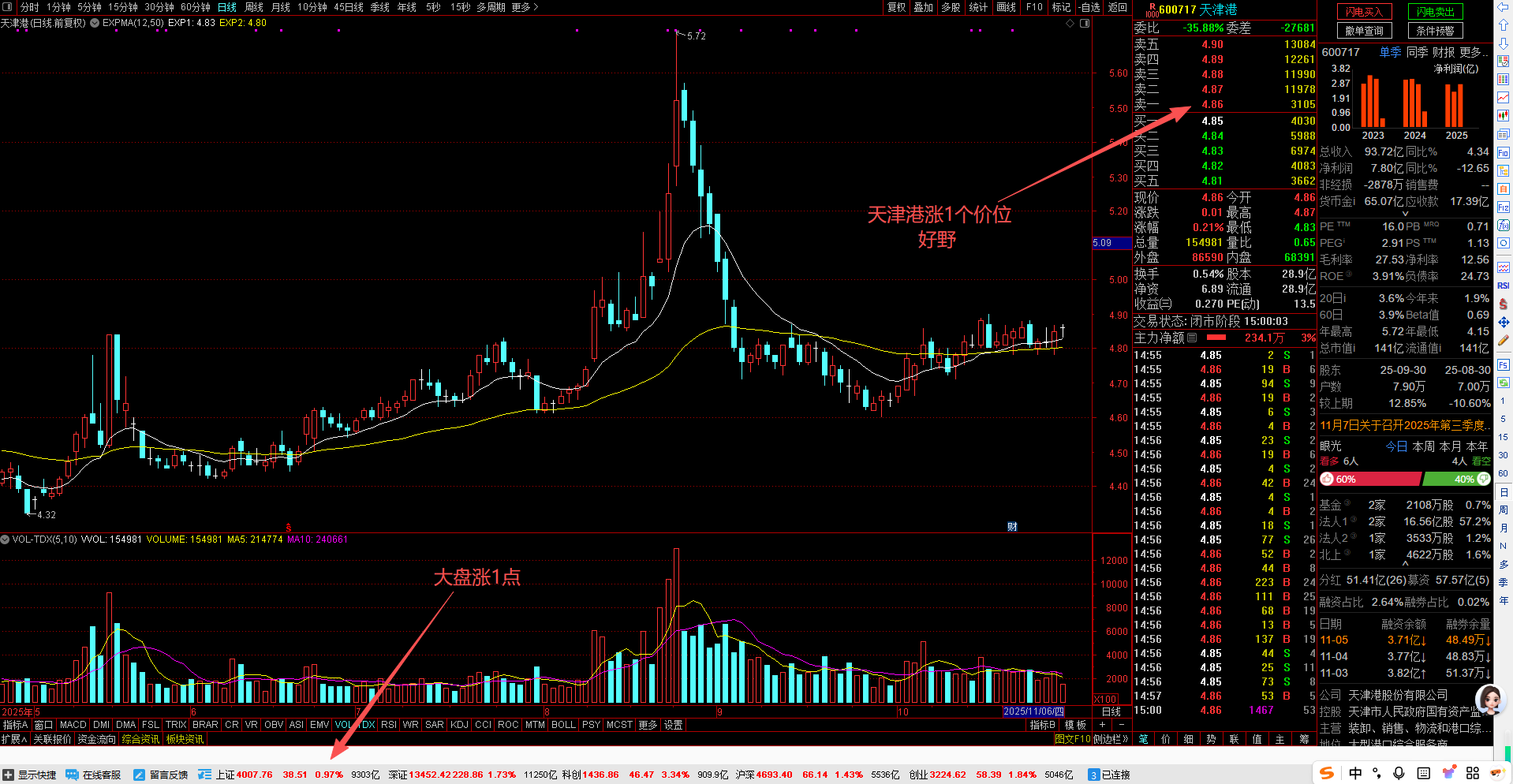The width and height of the screenshot is (1513, 784).
Task: Click the left arrow back icon in sidebar
Action: click(1504, 8)
